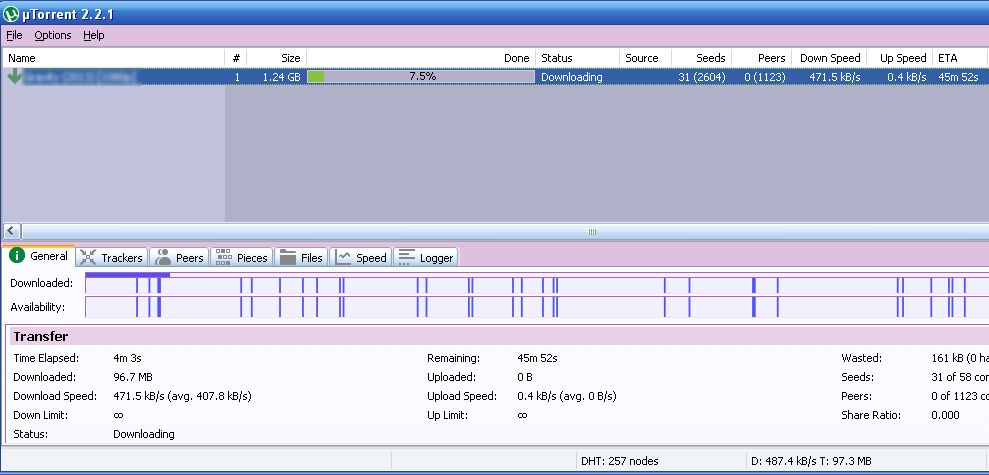Click the Transfer section heading

40,336
